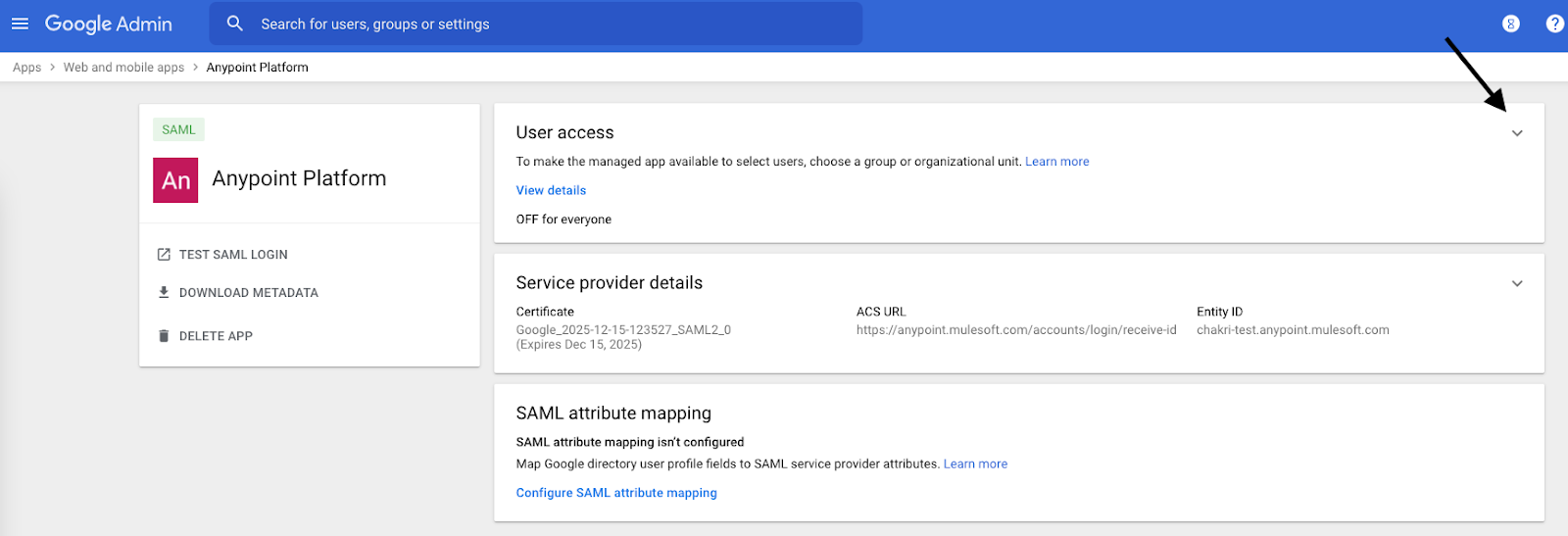Click the Anypoint Platform 'An' app logo
1568x536 pixels.
175,180
